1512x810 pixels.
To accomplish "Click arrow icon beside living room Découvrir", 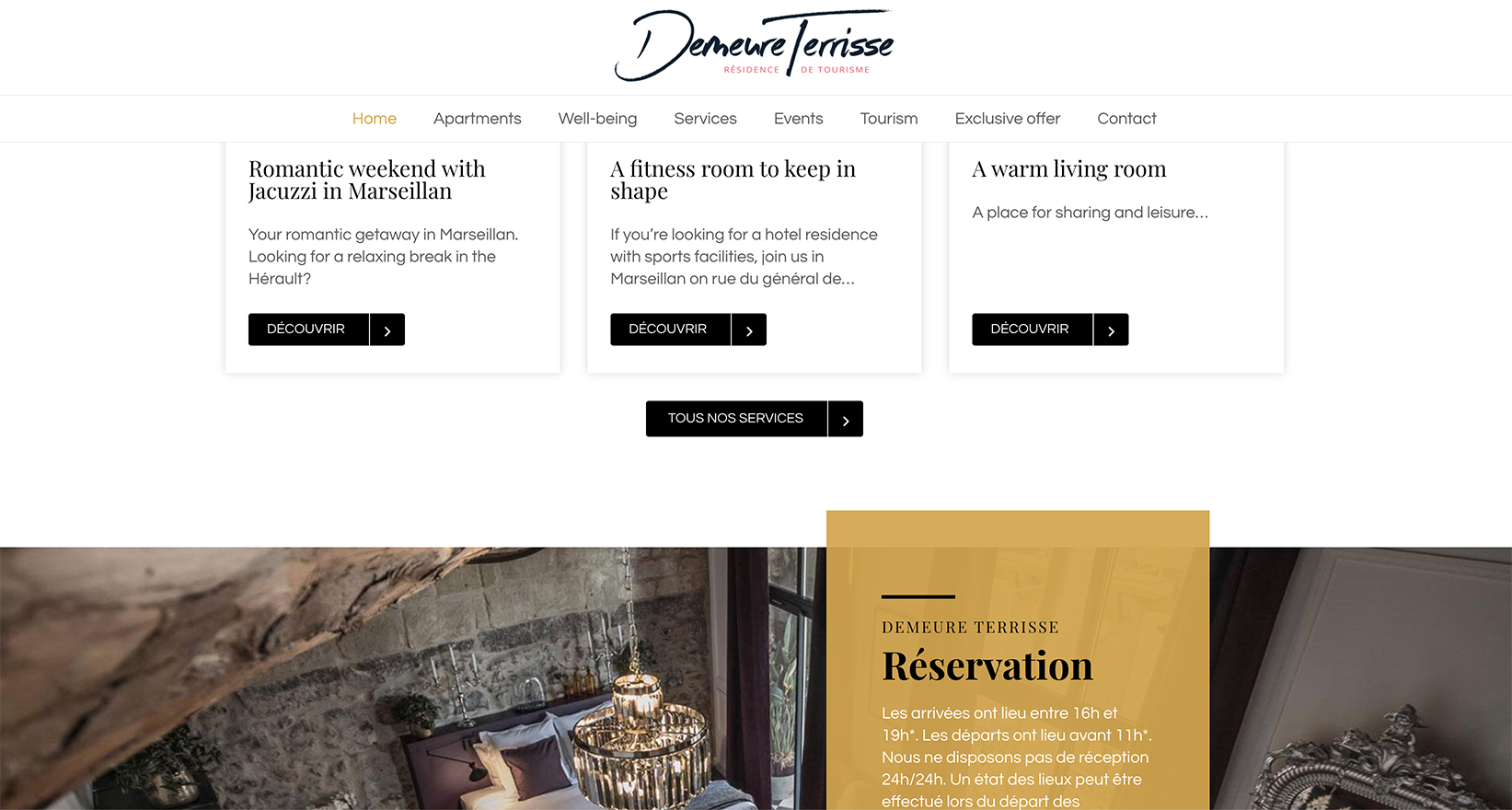I will 1111,330.
